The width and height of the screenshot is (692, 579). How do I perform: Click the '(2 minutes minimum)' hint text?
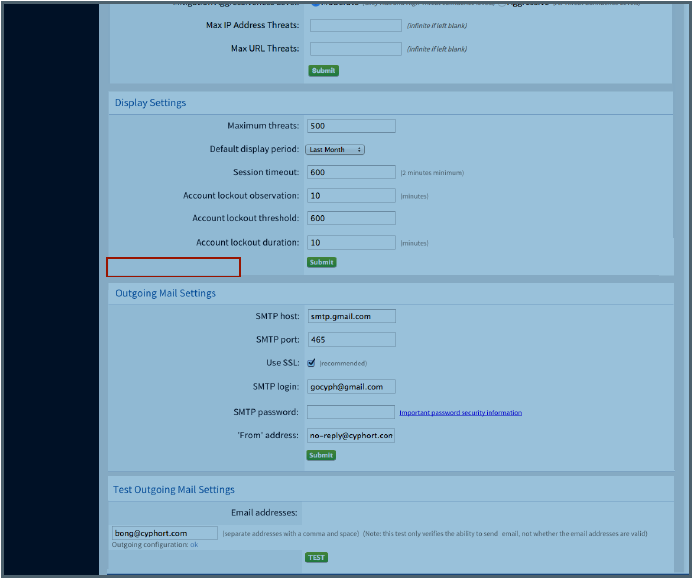(432, 173)
